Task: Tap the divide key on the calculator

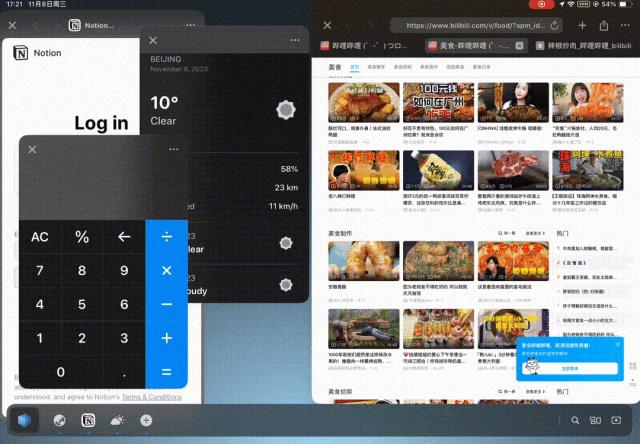Action: click(167, 237)
